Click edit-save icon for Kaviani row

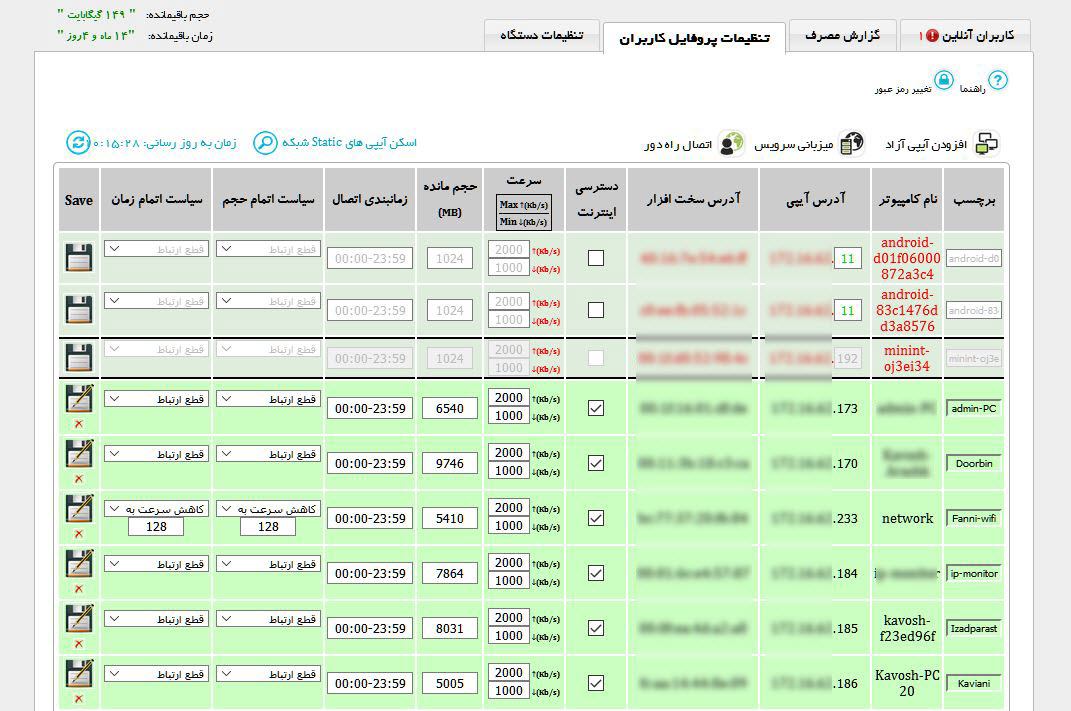pos(79,673)
